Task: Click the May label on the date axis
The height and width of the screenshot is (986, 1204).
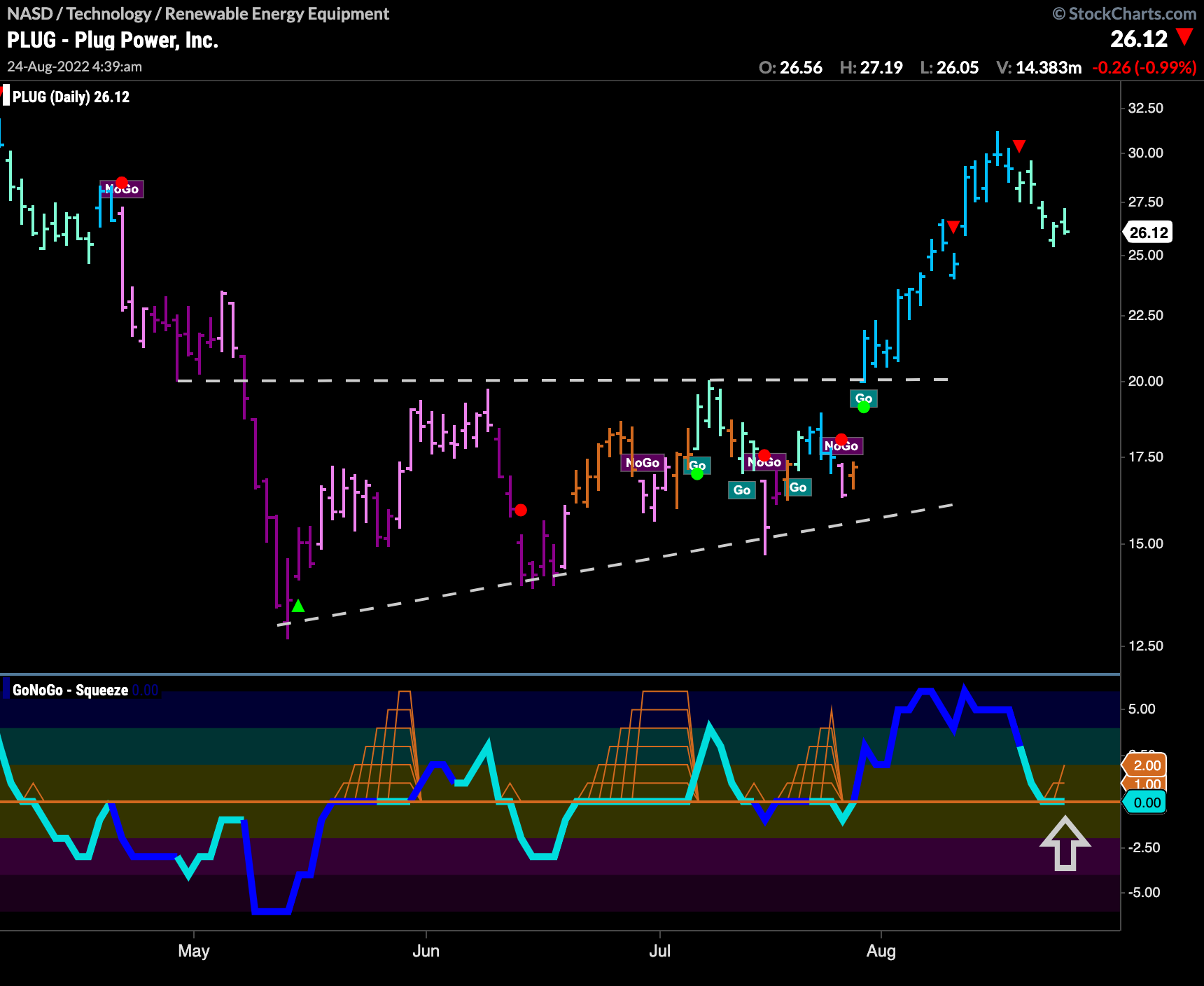Action: [x=194, y=950]
